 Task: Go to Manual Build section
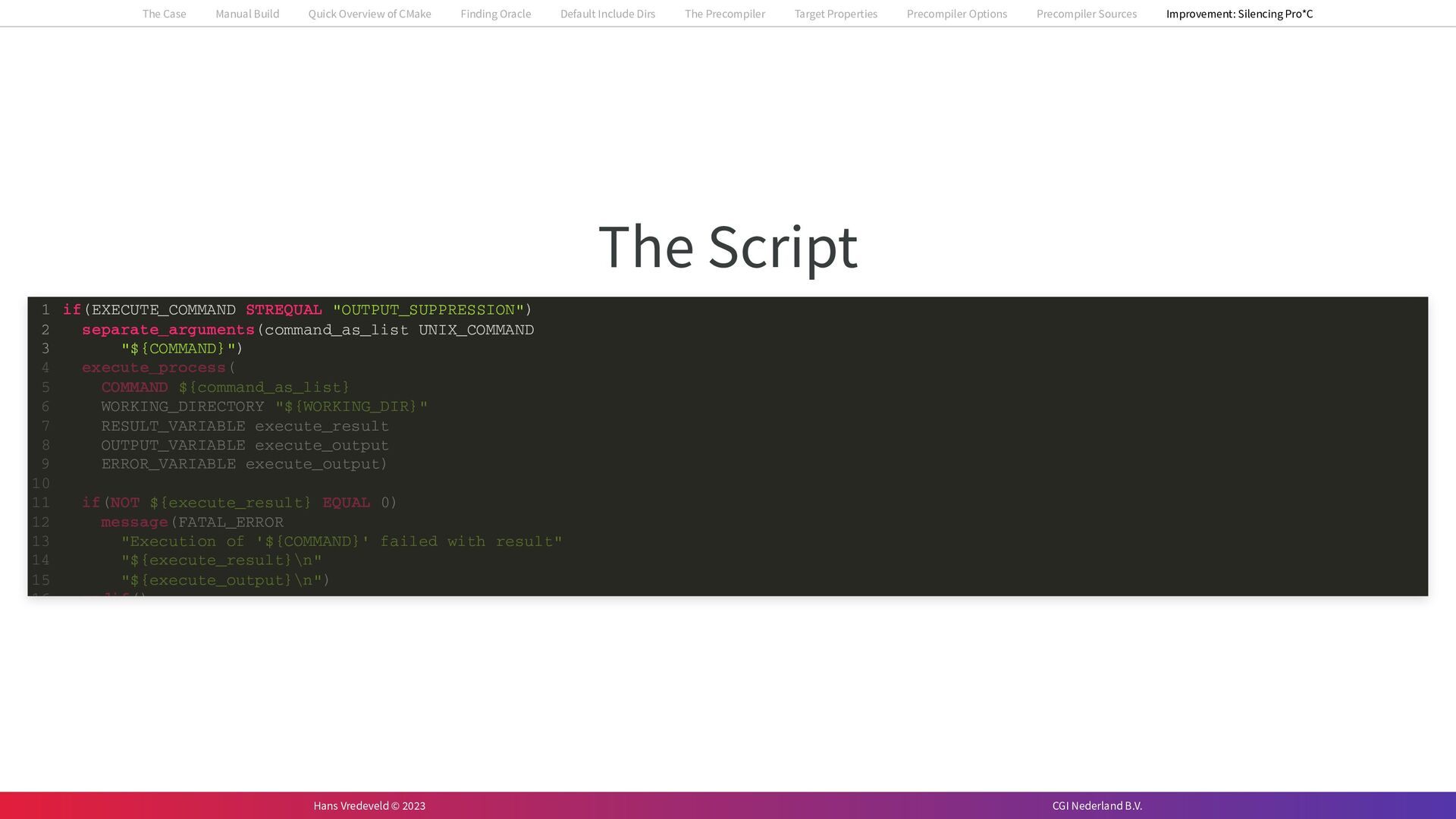(247, 14)
